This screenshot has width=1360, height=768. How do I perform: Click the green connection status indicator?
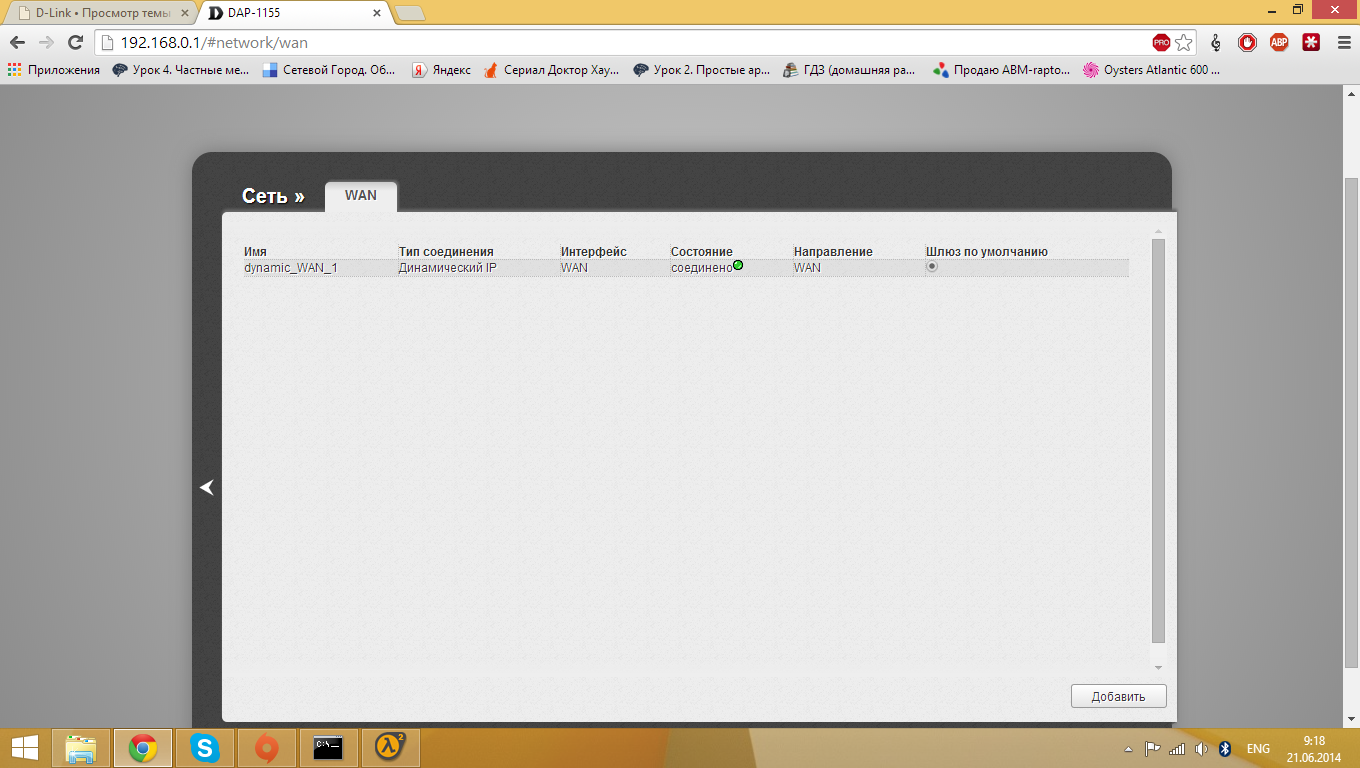(738, 265)
